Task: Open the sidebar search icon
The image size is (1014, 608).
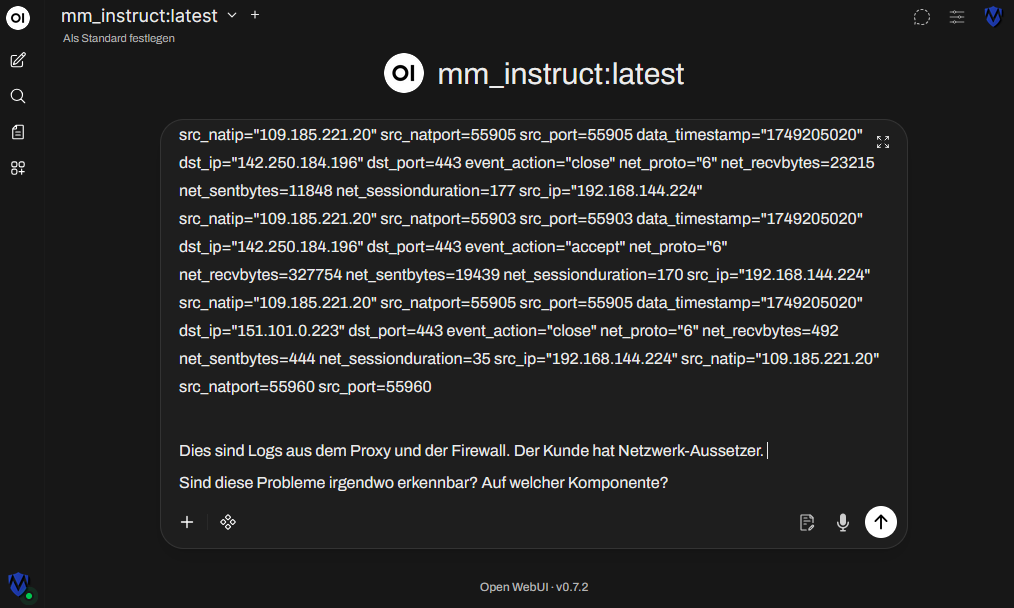Action: point(18,96)
